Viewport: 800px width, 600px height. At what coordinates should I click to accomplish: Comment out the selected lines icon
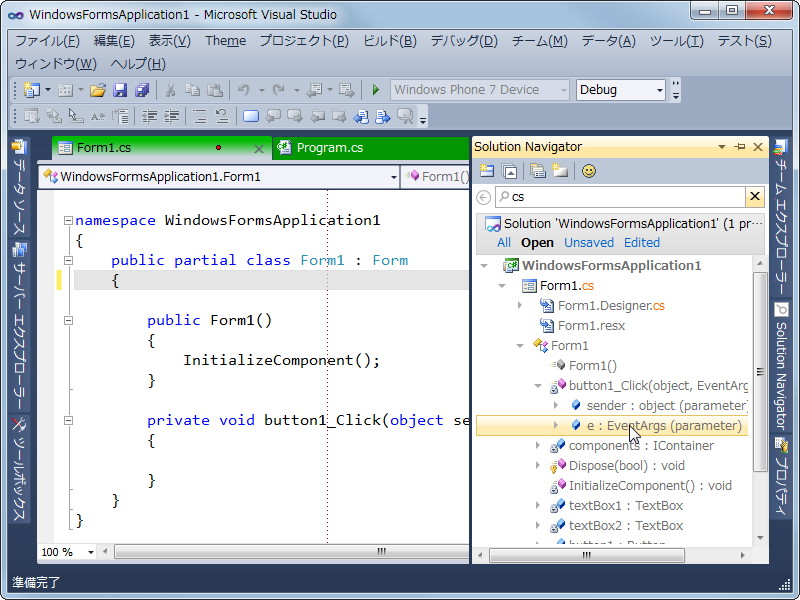[199, 117]
